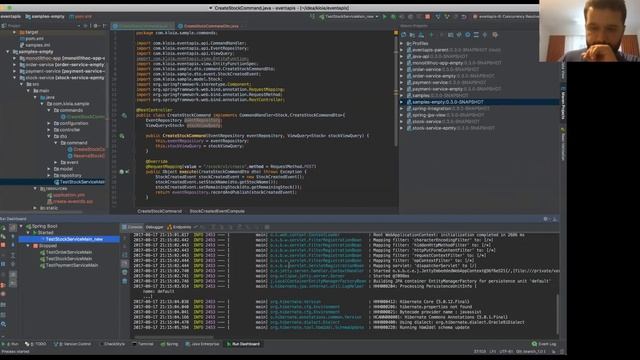Screen dimensions: 640x360
Task: Select stopped TestPaymentServiceMain in Run Dashboard
Action: [x=69, y=265]
